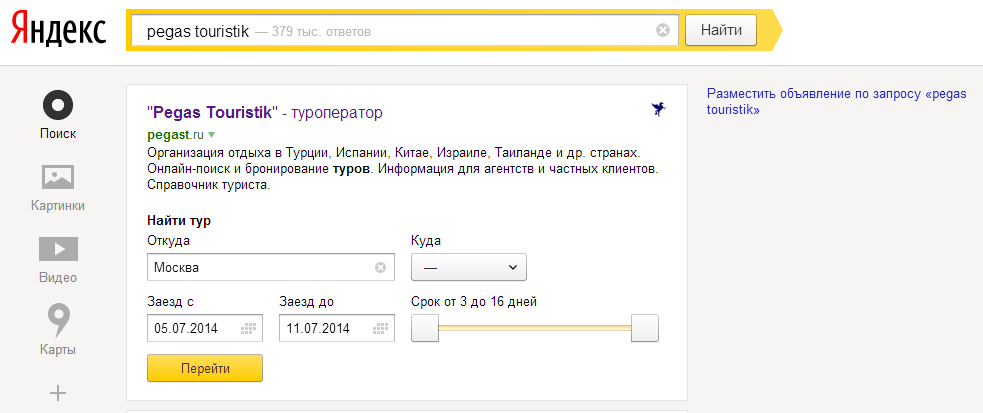Expand the Куда destination dropdown

469,267
